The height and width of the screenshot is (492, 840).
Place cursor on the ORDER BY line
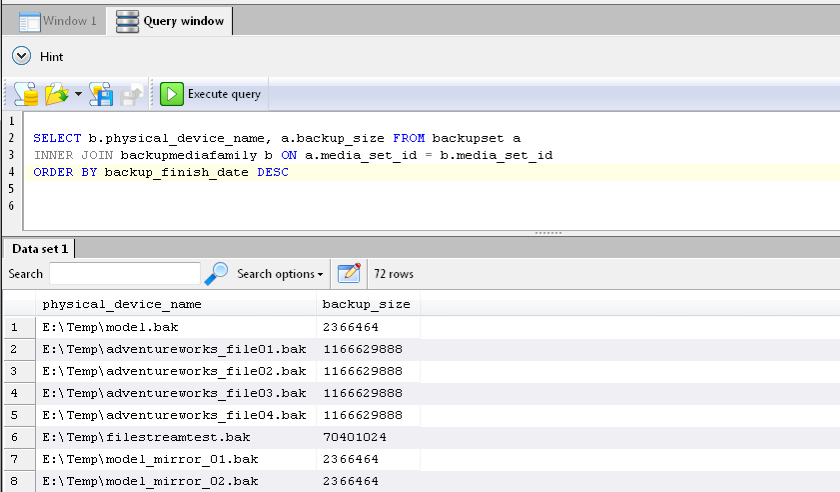[x=160, y=173]
